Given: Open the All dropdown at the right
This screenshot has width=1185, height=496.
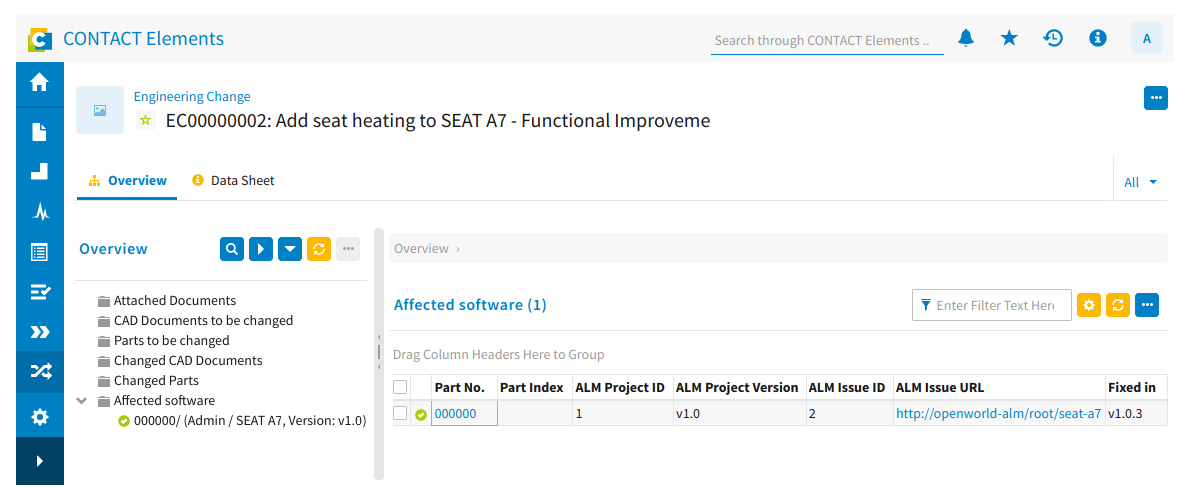Looking at the screenshot, I should 1140,182.
